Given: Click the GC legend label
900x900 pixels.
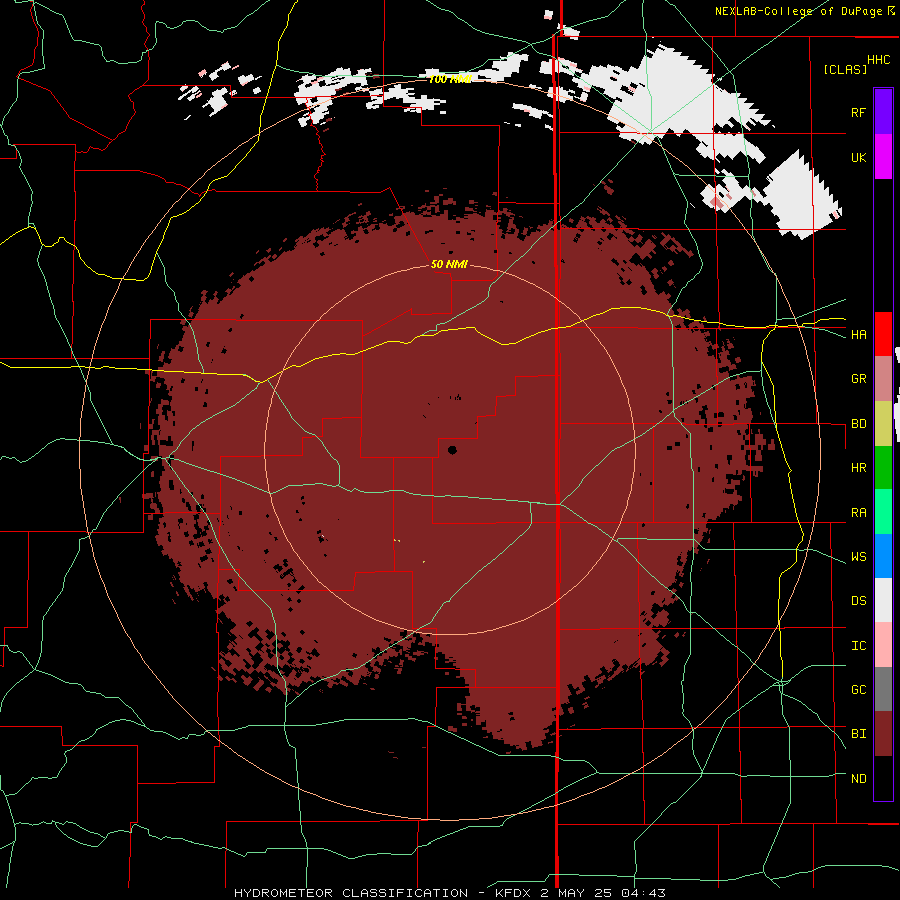Looking at the screenshot, I should 858,690.
